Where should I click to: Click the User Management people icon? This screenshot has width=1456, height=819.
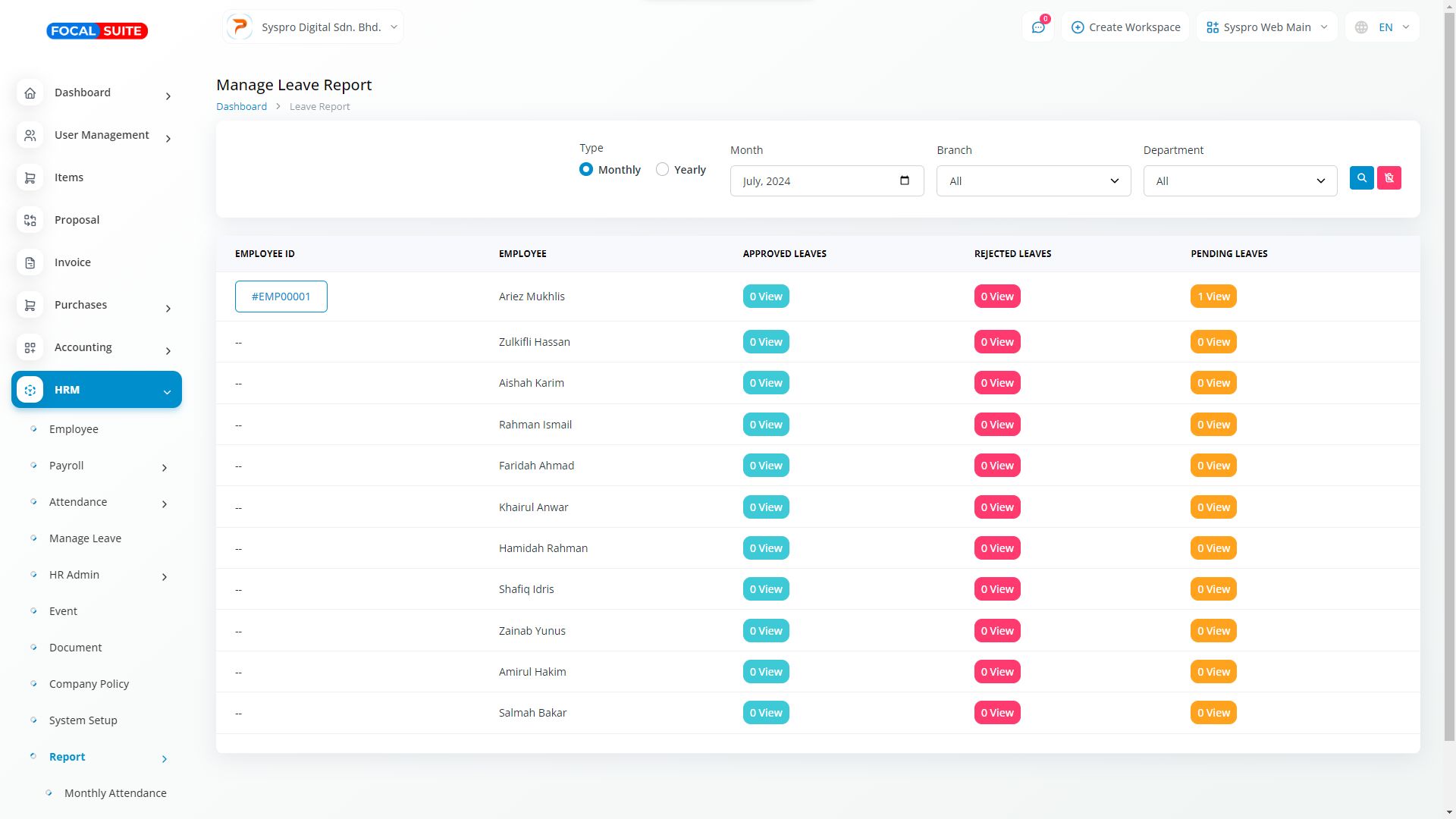(30, 135)
